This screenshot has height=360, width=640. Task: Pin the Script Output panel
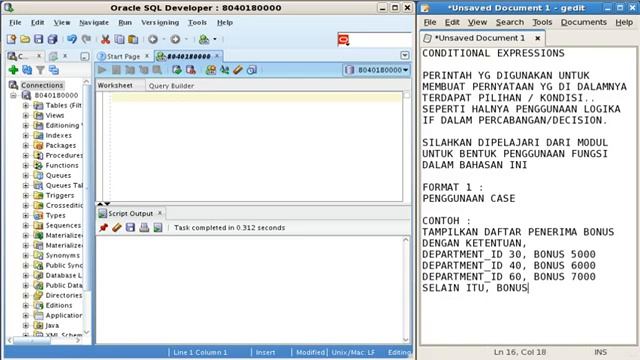103,228
